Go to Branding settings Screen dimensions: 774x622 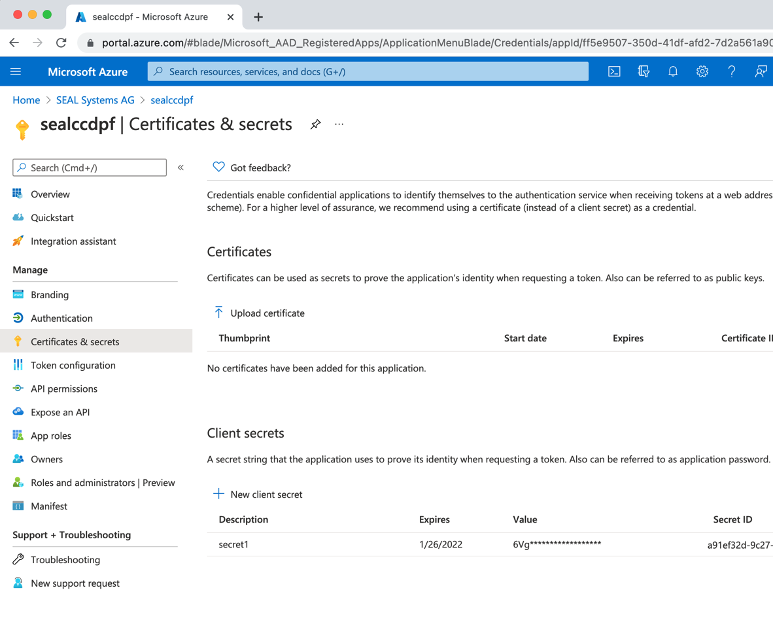(x=49, y=295)
